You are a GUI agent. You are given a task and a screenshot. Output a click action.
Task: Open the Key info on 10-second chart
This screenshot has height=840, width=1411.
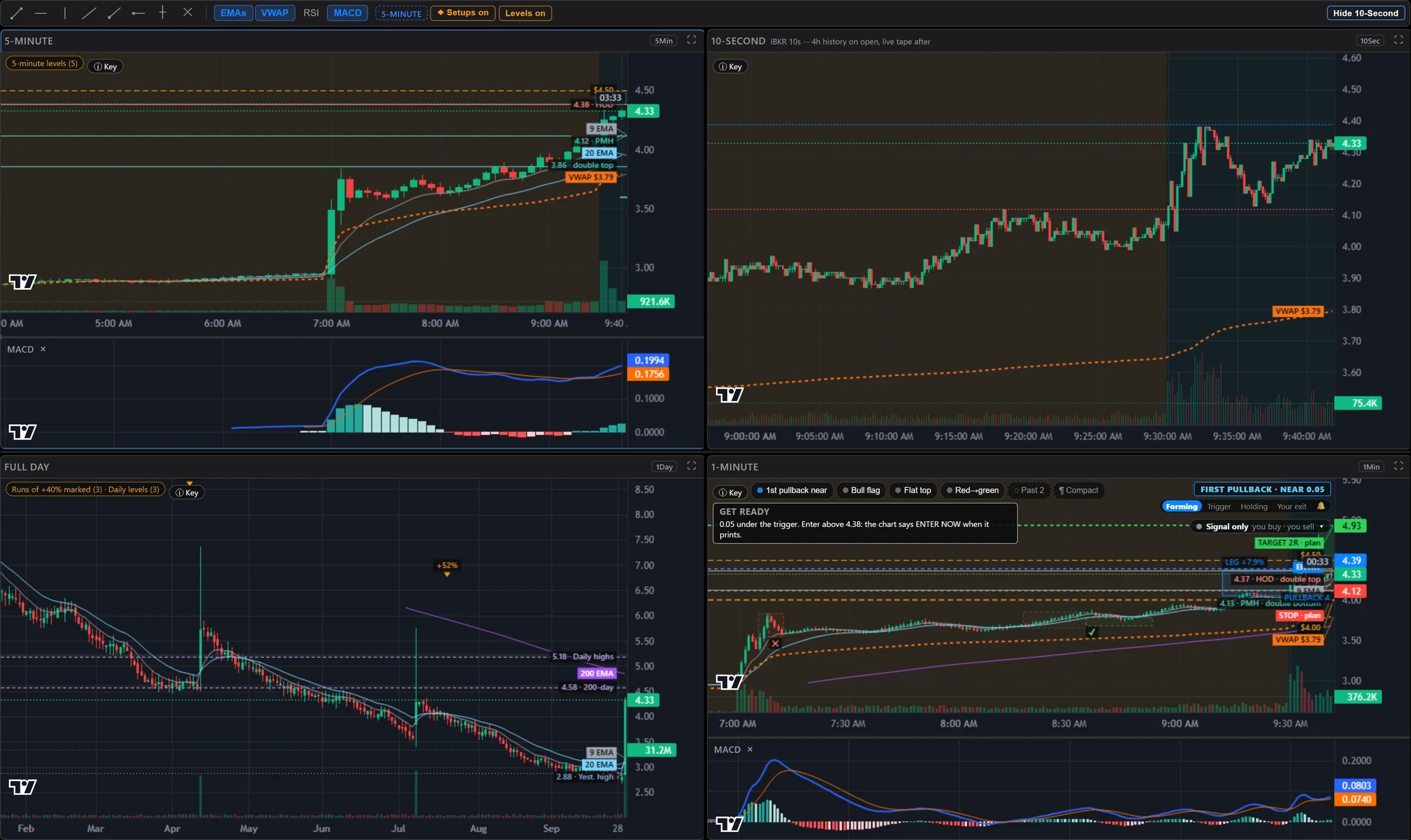click(x=730, y=66)
